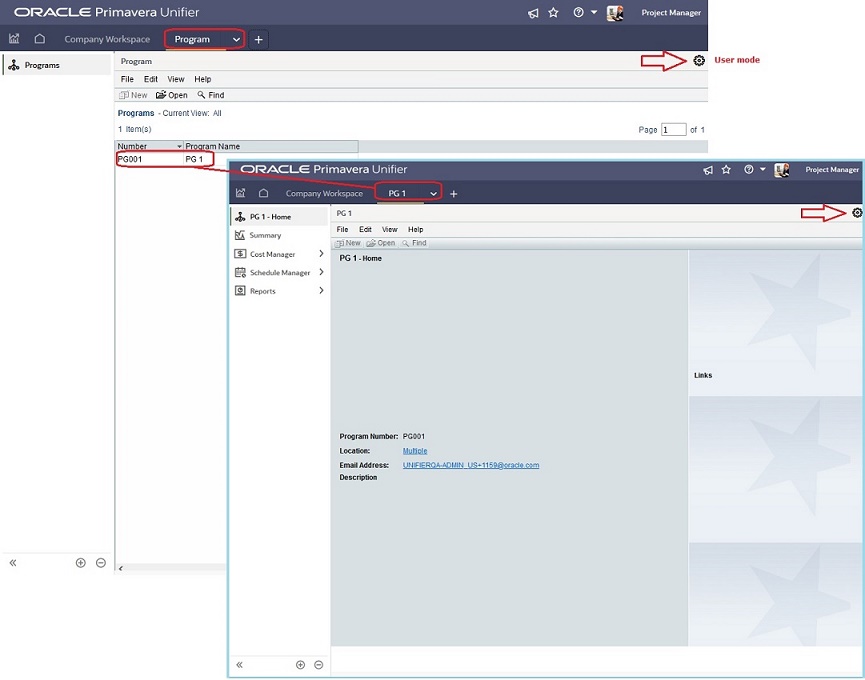Select Programs in the left navigator

56,65
